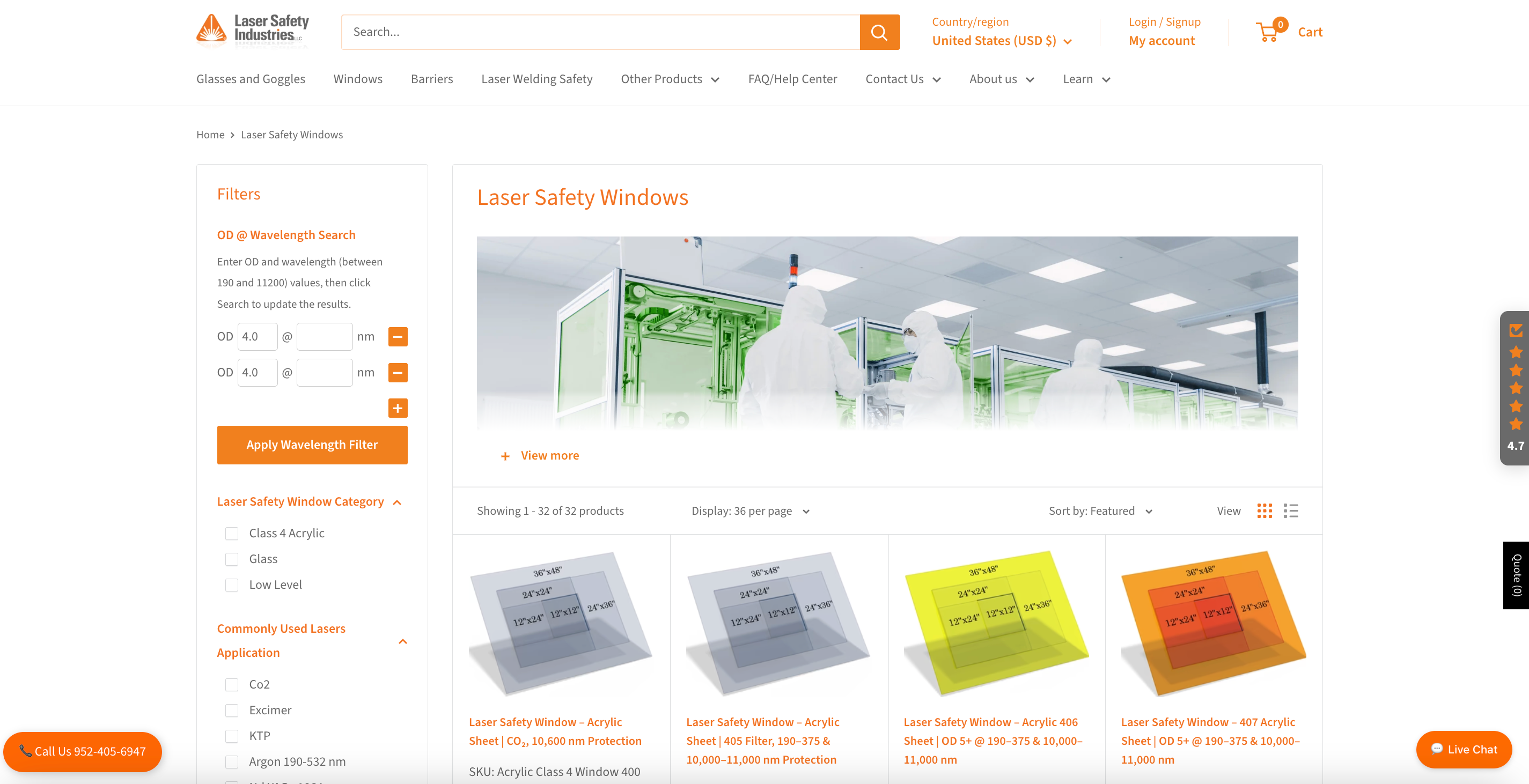
Task: Open the Barriers menu item
Action: [431, 79]
